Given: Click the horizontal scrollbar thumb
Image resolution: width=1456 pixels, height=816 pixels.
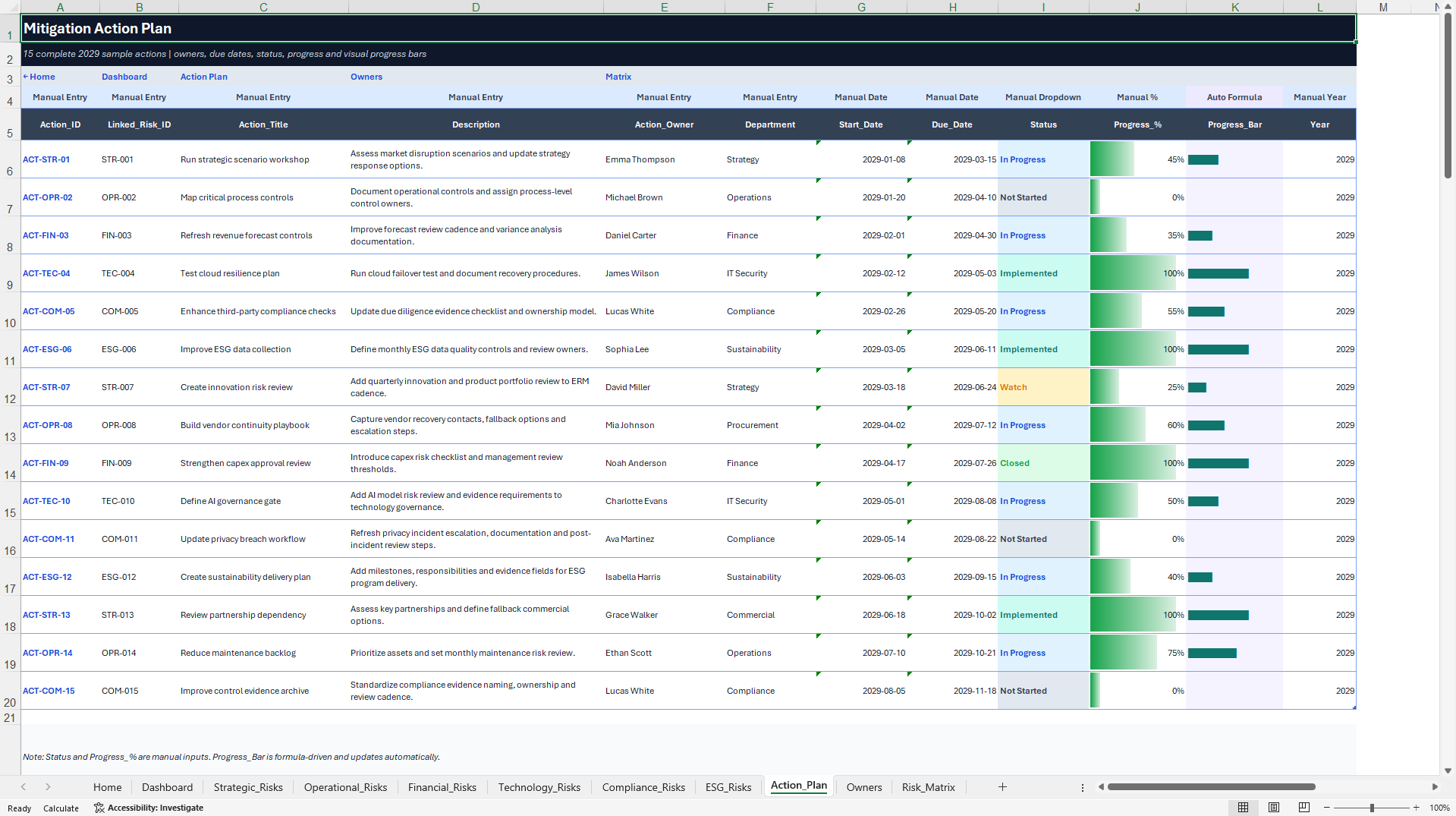Looking at the screenshot, I should 1211,787.
